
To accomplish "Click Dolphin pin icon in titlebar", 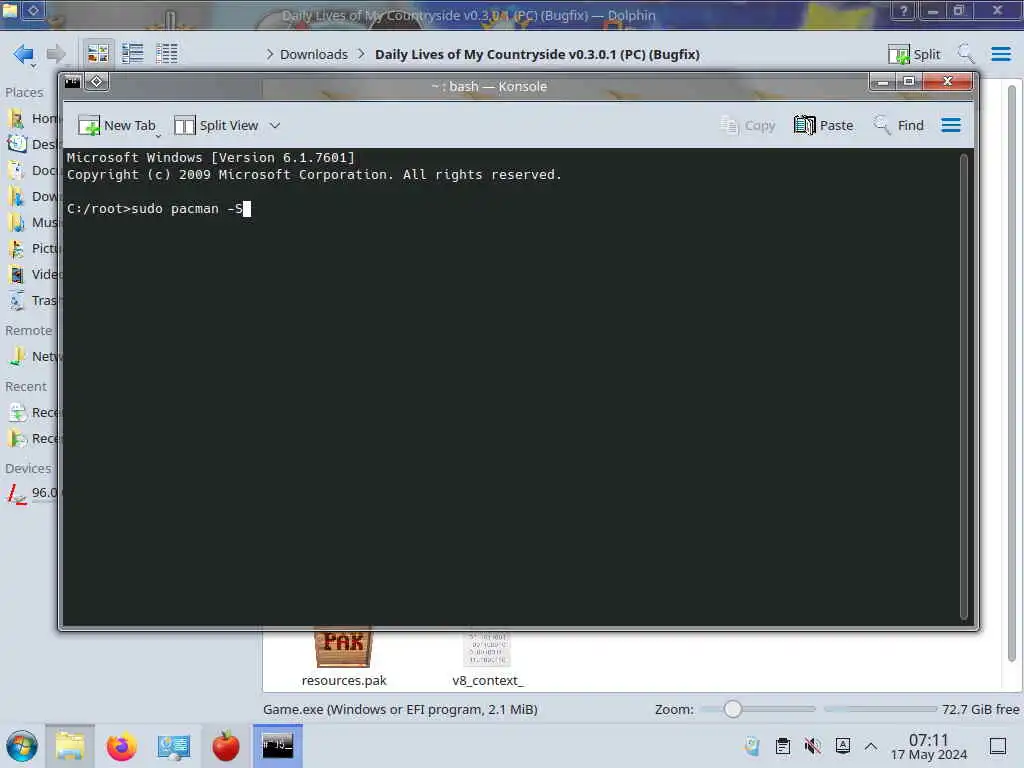I will (33, 10).
